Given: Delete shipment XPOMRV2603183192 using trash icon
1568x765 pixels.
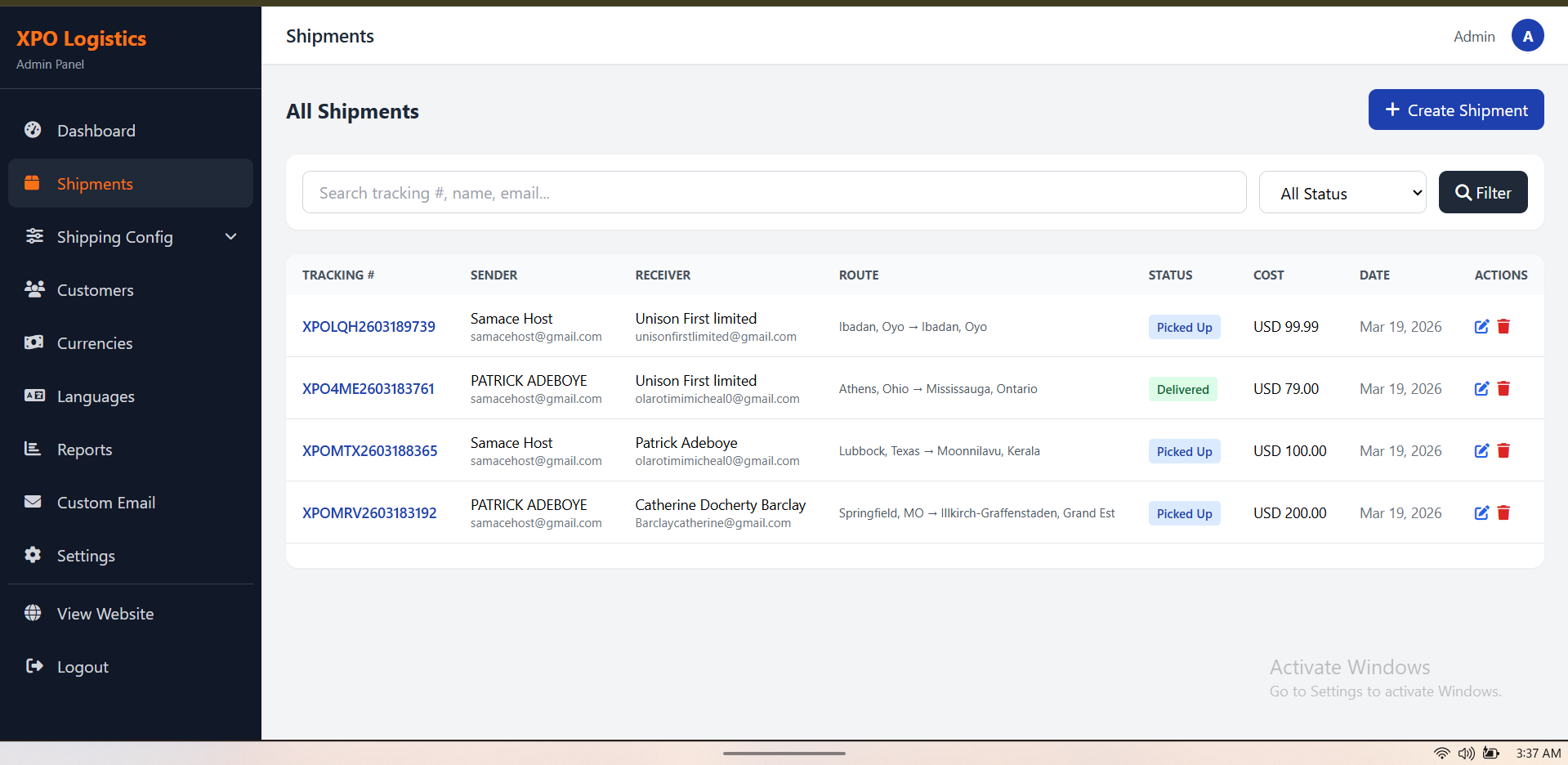Looking at the screenshot, I should tap(1504, 512).
